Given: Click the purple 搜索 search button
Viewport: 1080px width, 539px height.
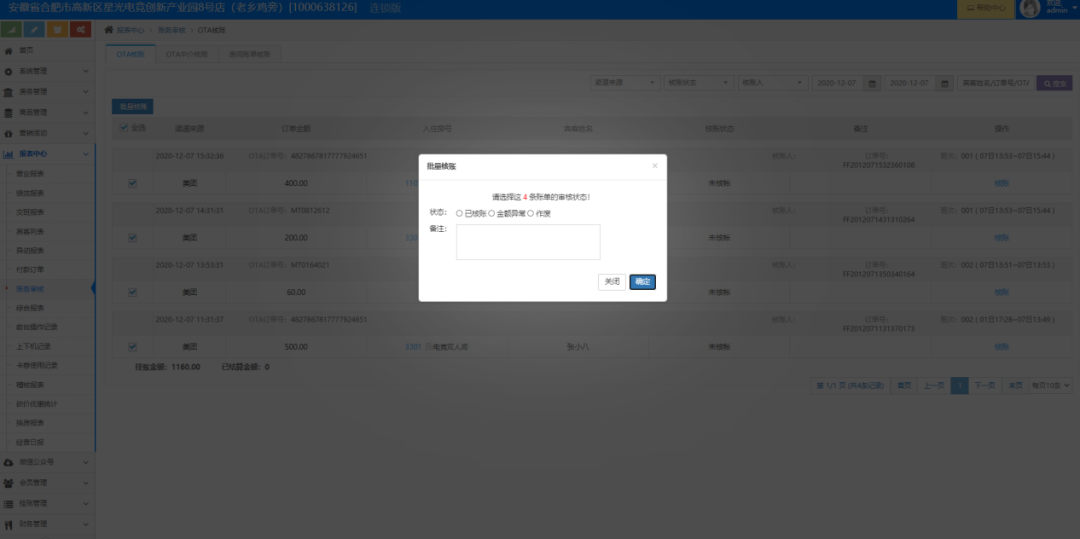Looking at the screenshot, I should tap(1055, 83).
